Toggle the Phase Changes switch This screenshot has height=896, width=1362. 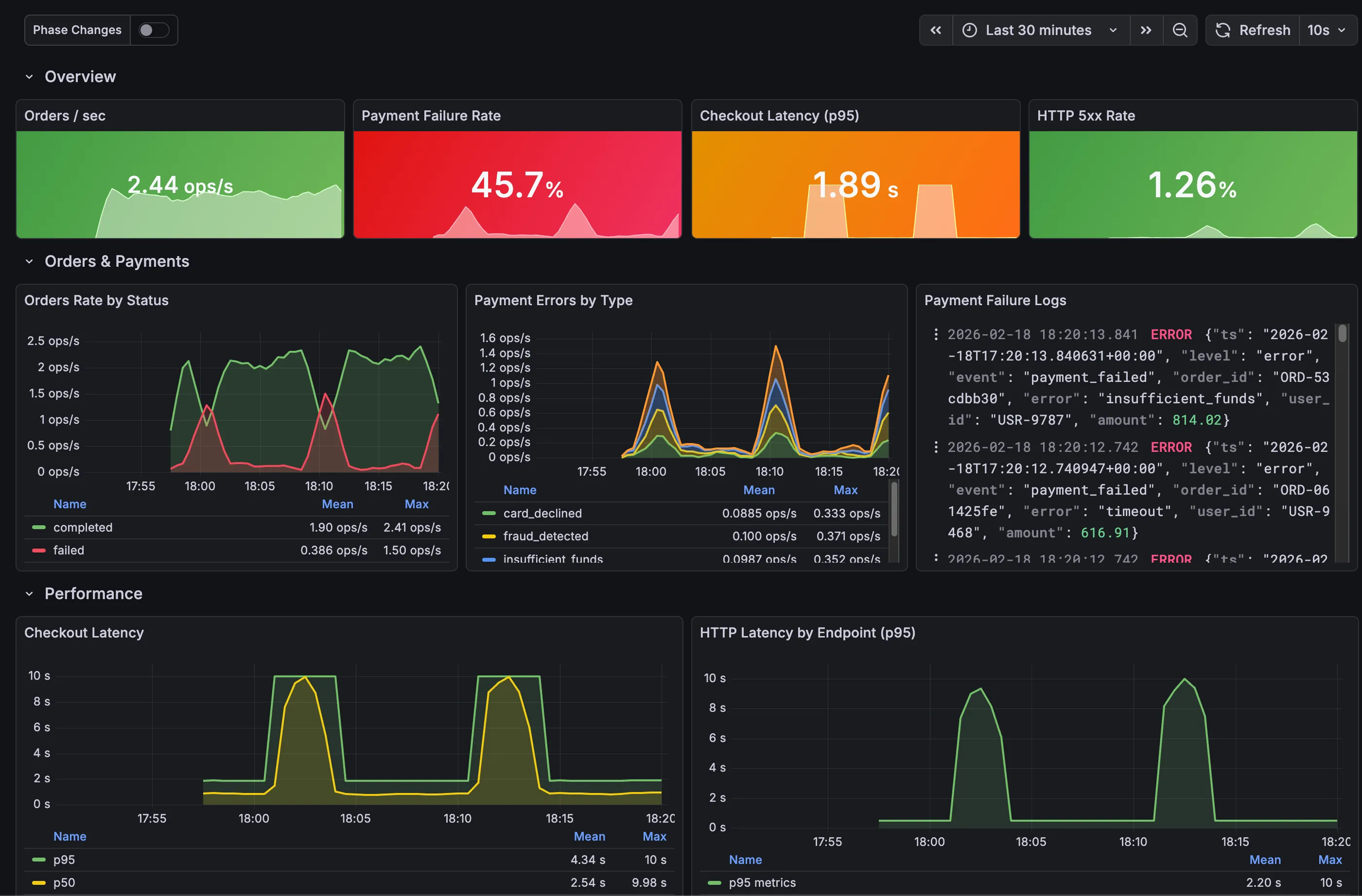click(154, 30)
